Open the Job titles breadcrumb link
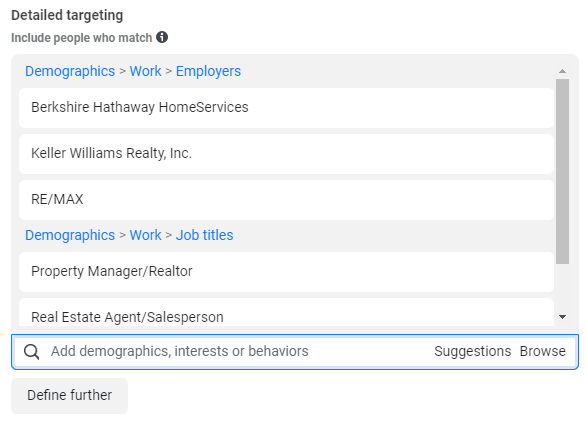This screenshot has height=427, width=587. (x=204, y=235)
